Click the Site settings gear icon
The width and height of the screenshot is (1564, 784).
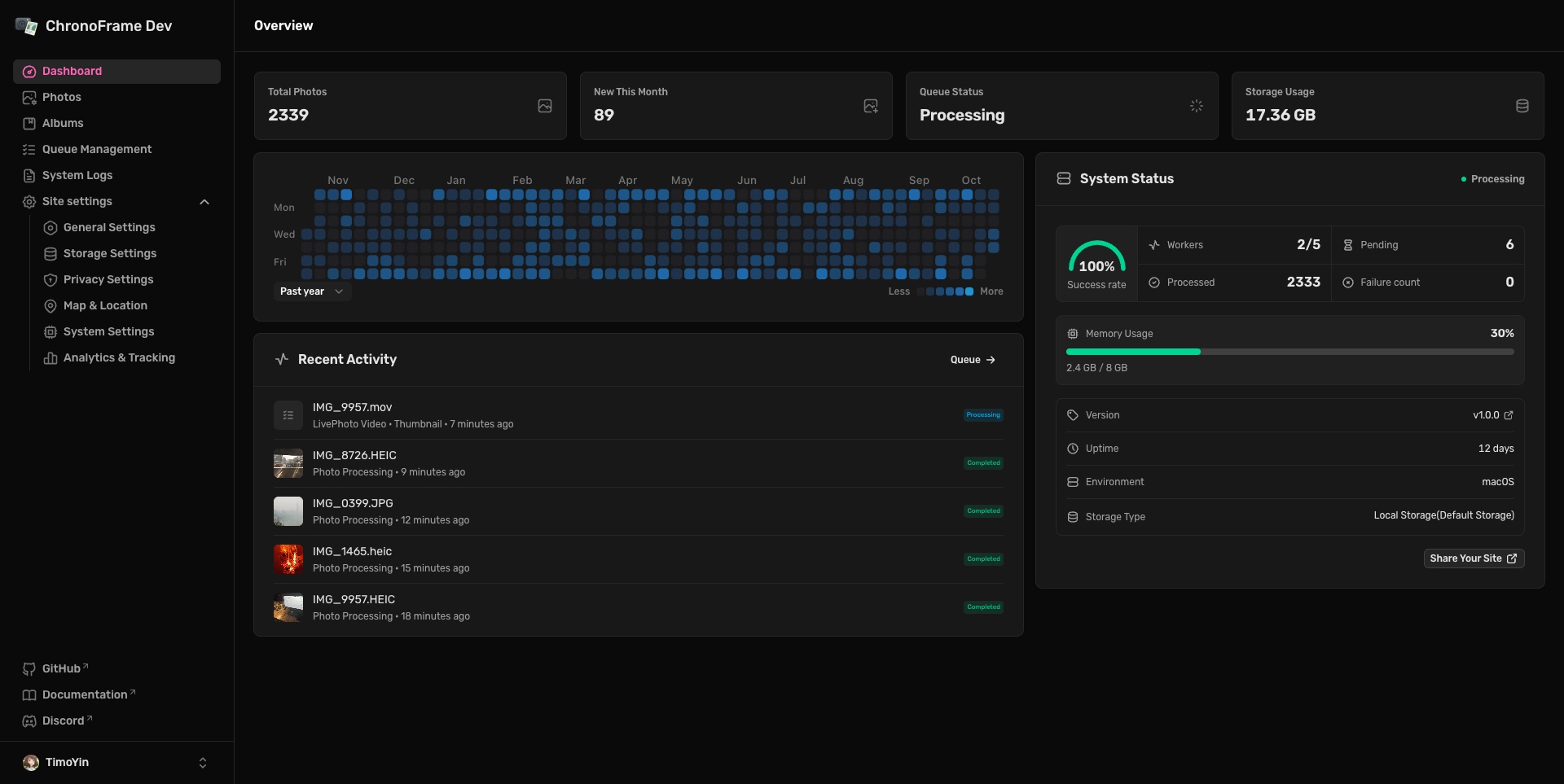point(29,202)
